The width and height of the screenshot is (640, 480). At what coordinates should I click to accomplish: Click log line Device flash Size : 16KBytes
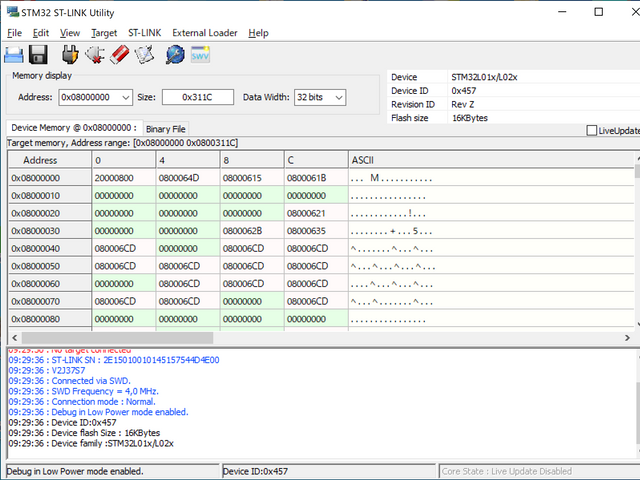pos(84,433)
